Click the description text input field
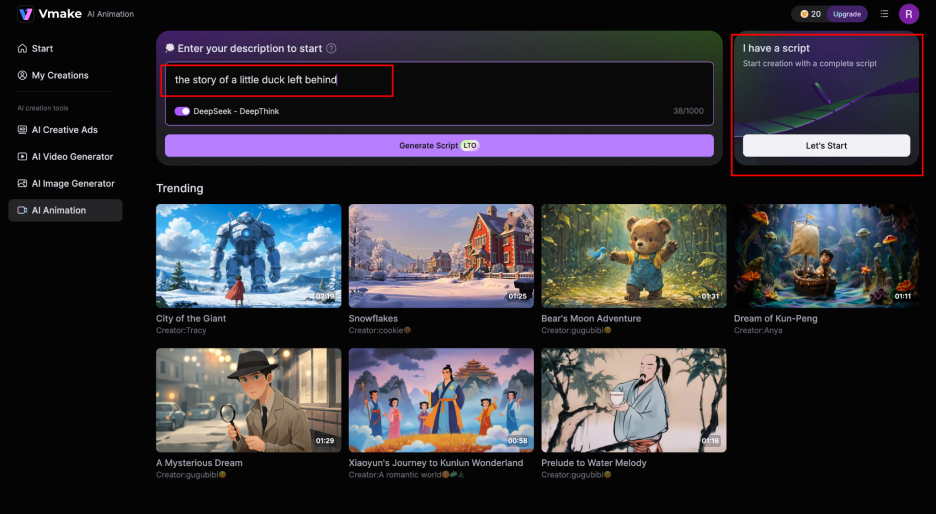 click(440, 80)
